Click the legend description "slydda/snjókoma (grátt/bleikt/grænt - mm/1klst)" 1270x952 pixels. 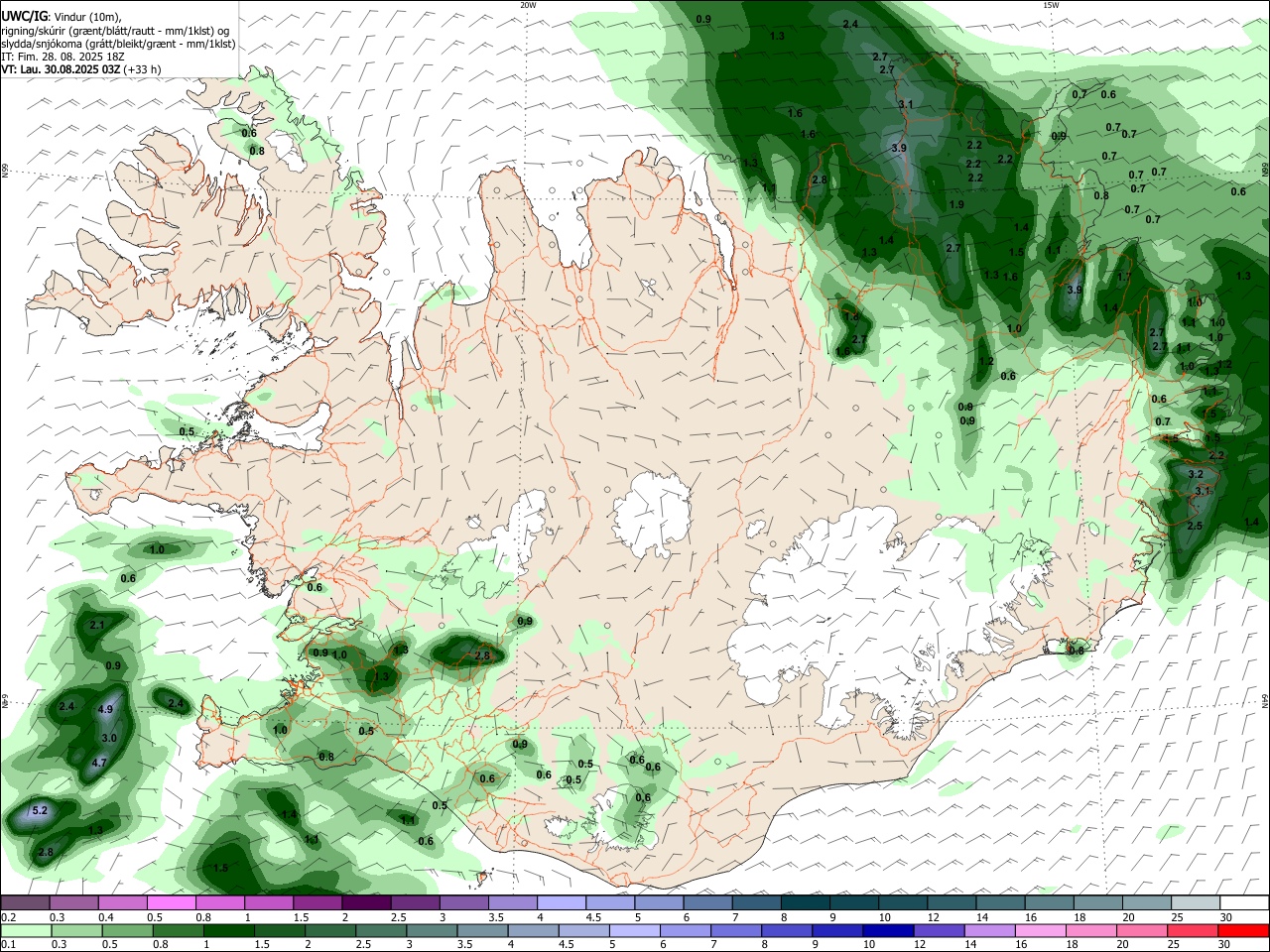118,44
